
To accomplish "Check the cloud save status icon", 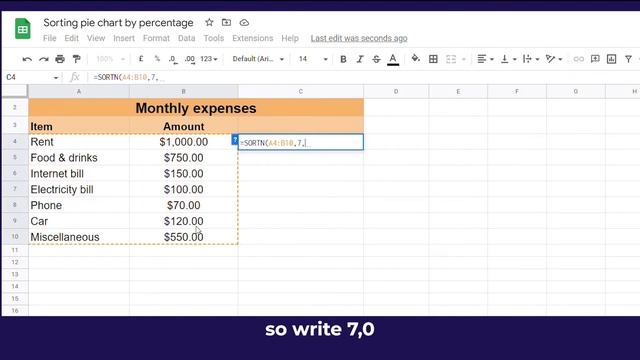I will coord(244,23).
